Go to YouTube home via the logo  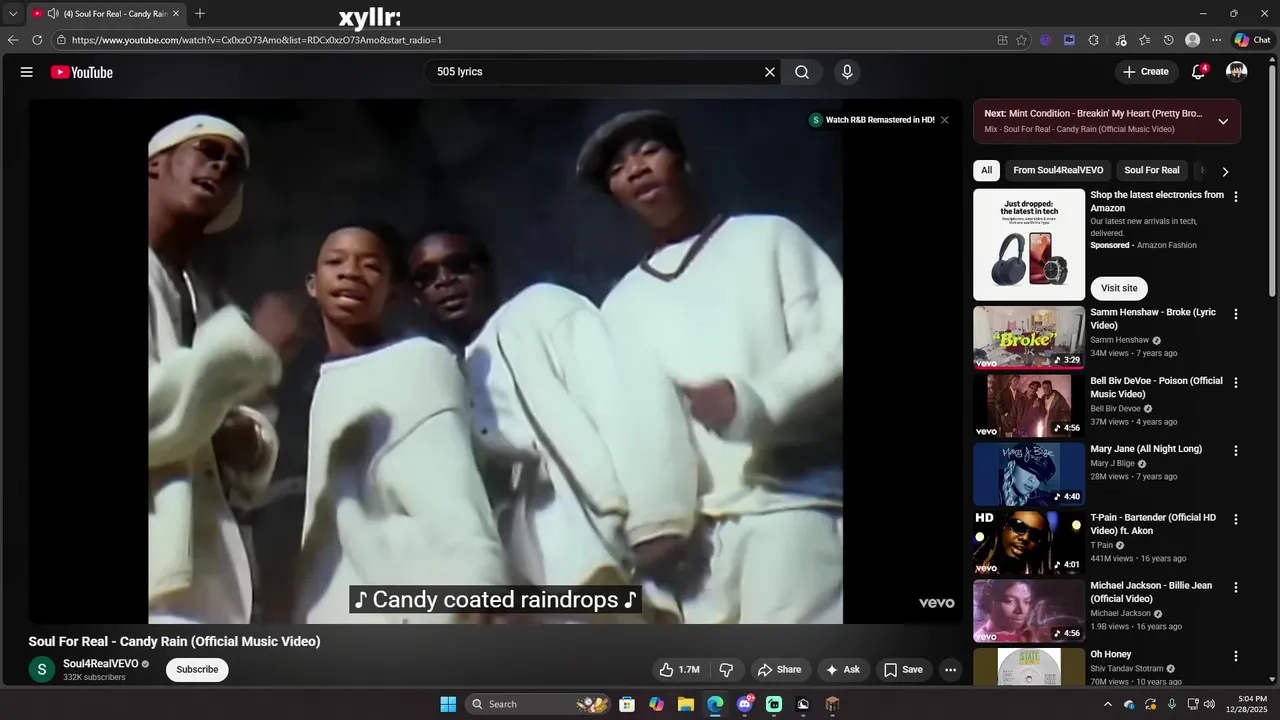(x=82, y=72)
